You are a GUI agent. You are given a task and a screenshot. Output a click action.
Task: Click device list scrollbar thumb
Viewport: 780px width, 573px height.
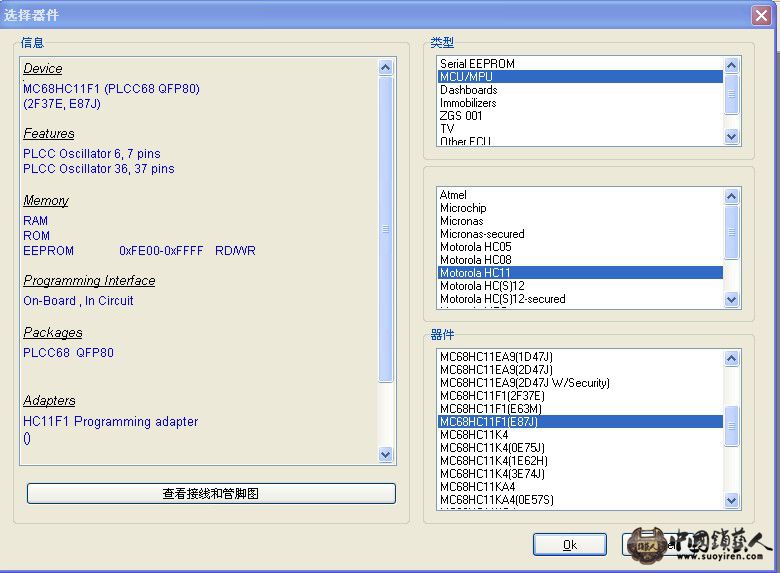tap(731, 426)
